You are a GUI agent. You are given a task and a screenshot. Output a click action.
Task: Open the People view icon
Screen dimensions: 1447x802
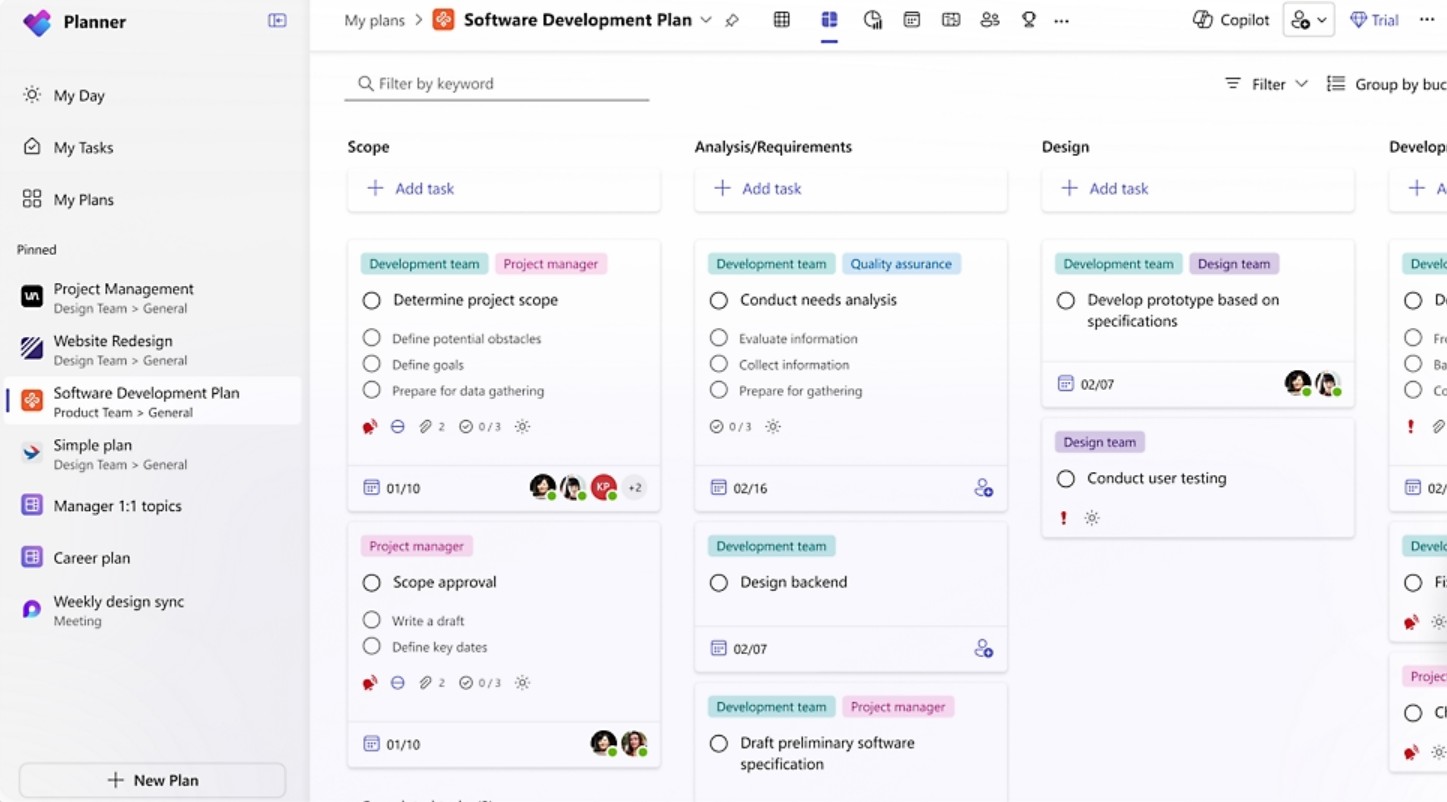tap(990, 20)
